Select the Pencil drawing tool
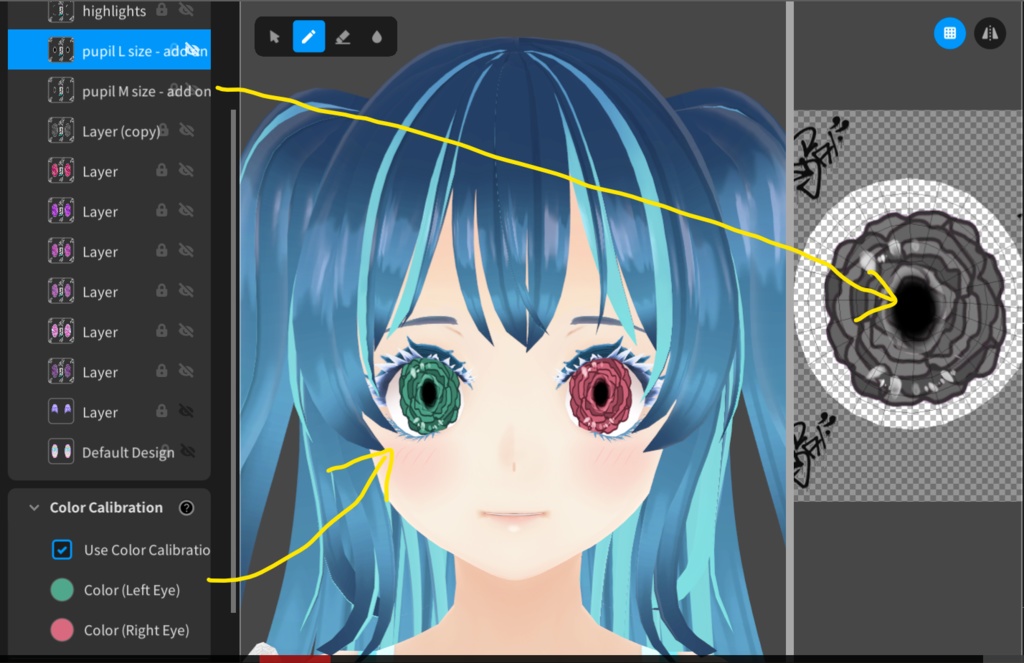The width and height of the screenshot is (1024, 663). click(x=308, y=36)
